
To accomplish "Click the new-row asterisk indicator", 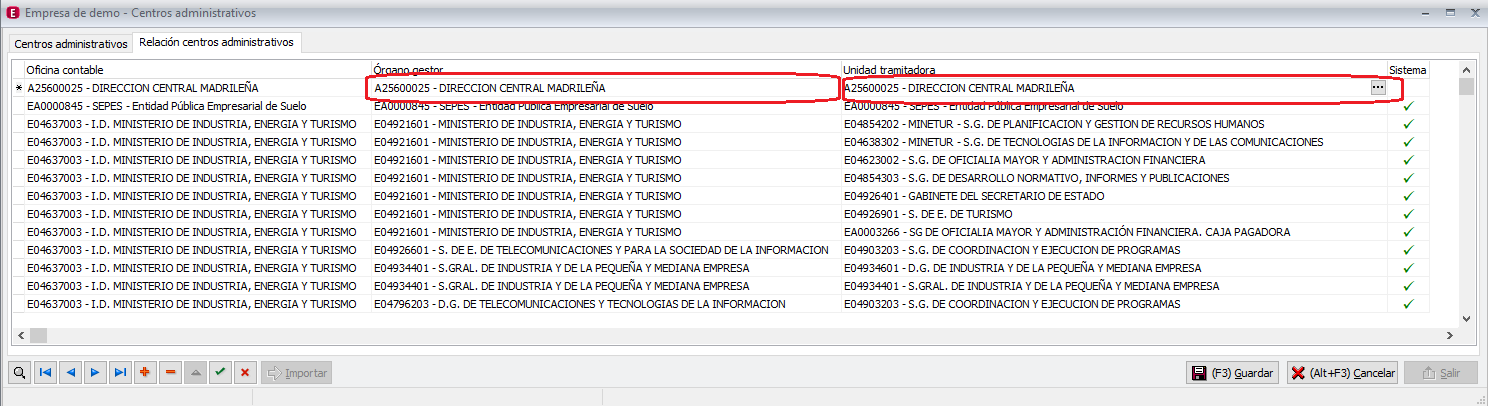I will [18, 89].
